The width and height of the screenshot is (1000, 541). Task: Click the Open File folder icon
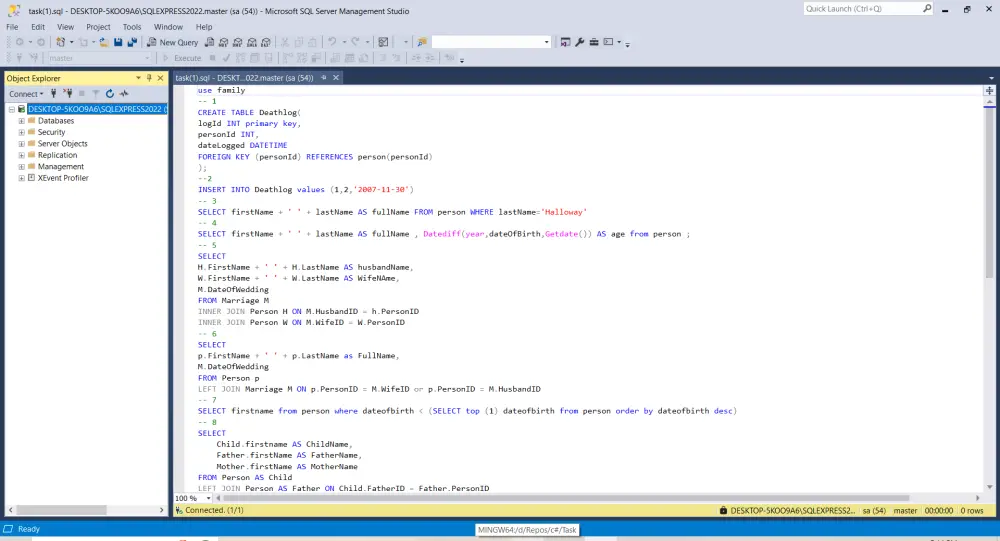tap(103, 42)
